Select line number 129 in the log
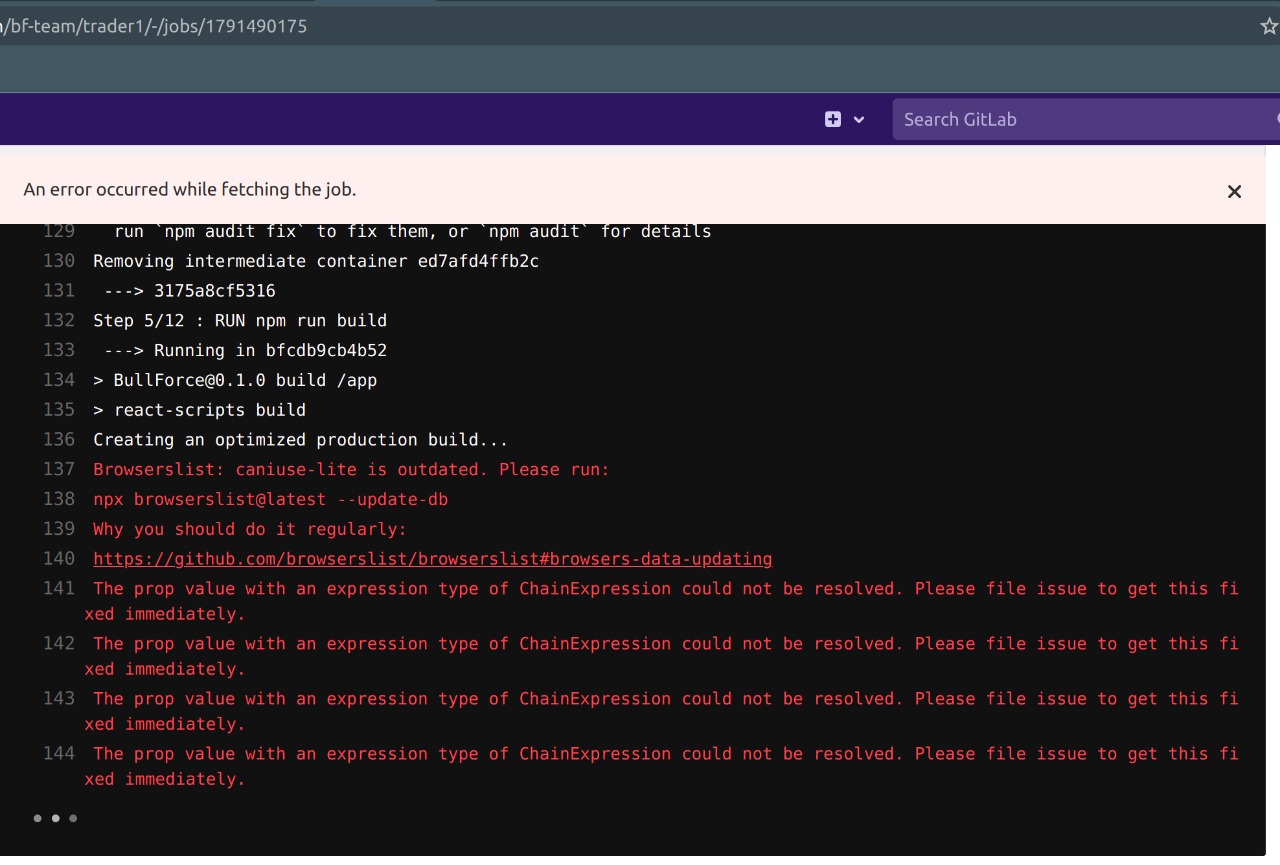Viewport: 1280px width, 865px height. (59, 230)
